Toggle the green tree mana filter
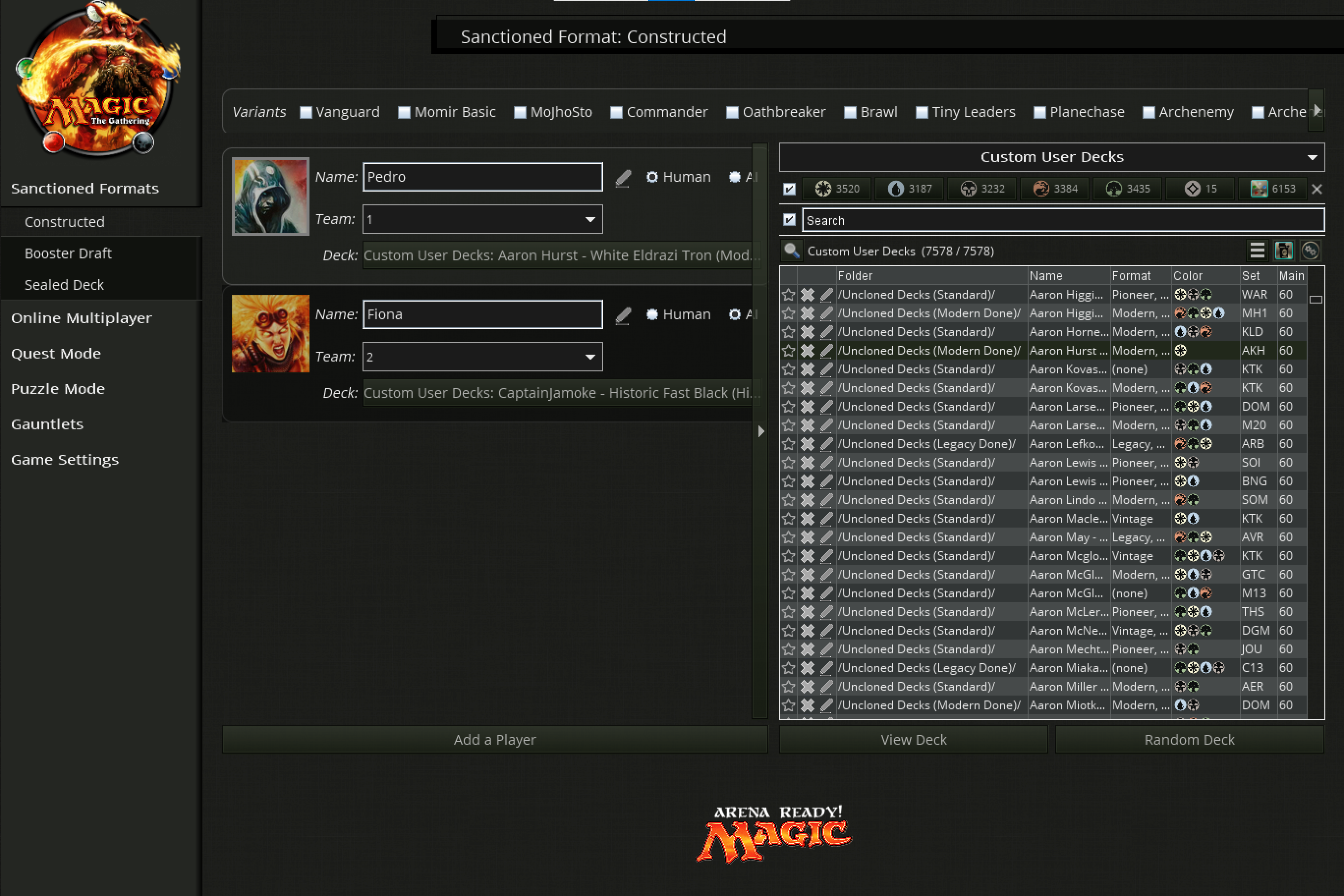Viewport: 1344px width, 896px height. click(x=1127, y=189)
